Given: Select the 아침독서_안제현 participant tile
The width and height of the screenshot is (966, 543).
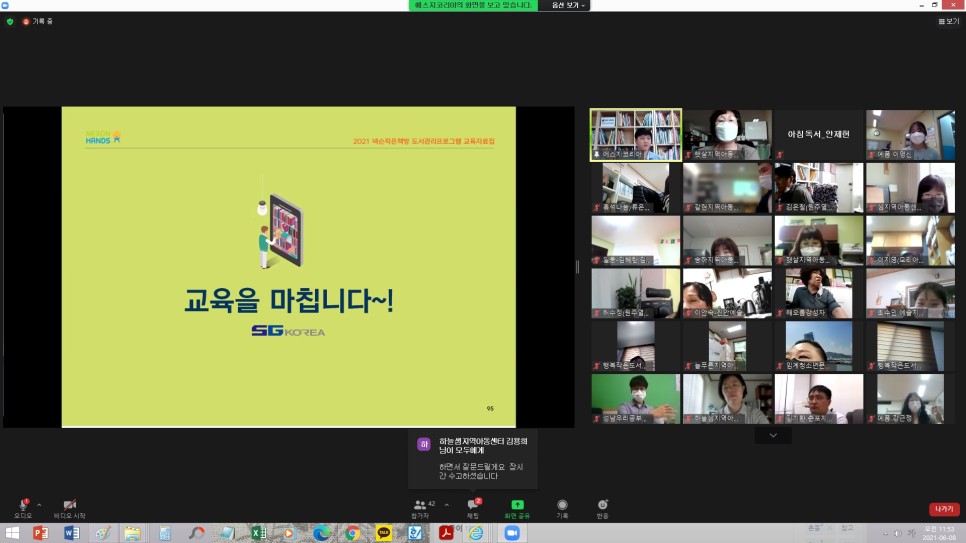Looking at the screenshot, I should 819,135.
